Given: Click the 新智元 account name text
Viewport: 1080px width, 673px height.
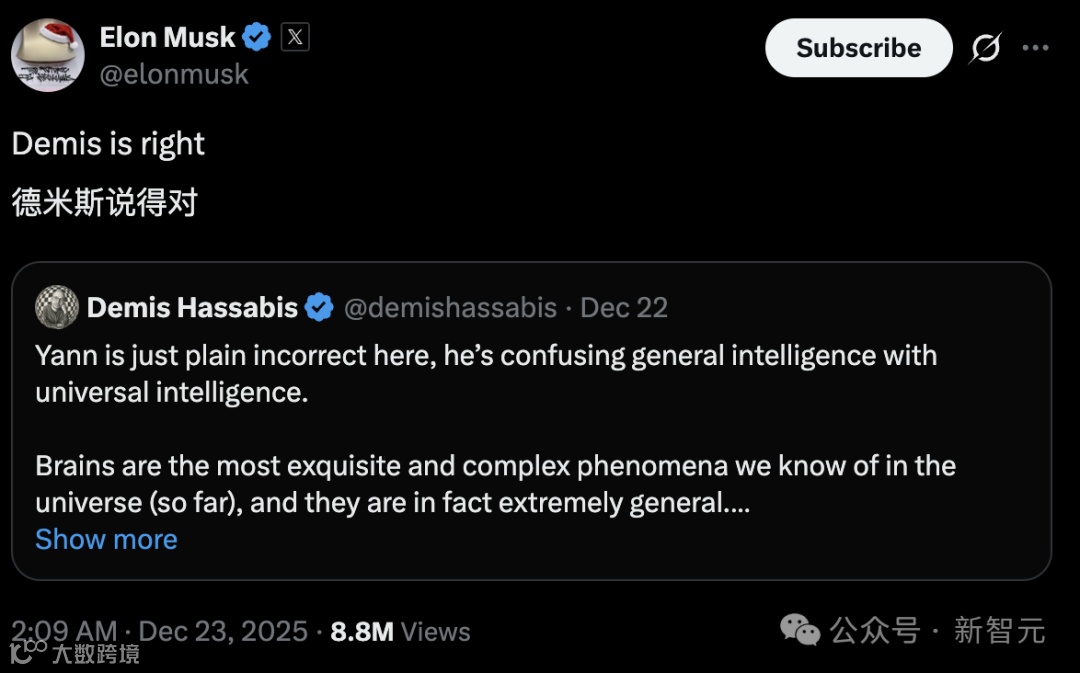Looking at the screenshot, I should 999,630.
